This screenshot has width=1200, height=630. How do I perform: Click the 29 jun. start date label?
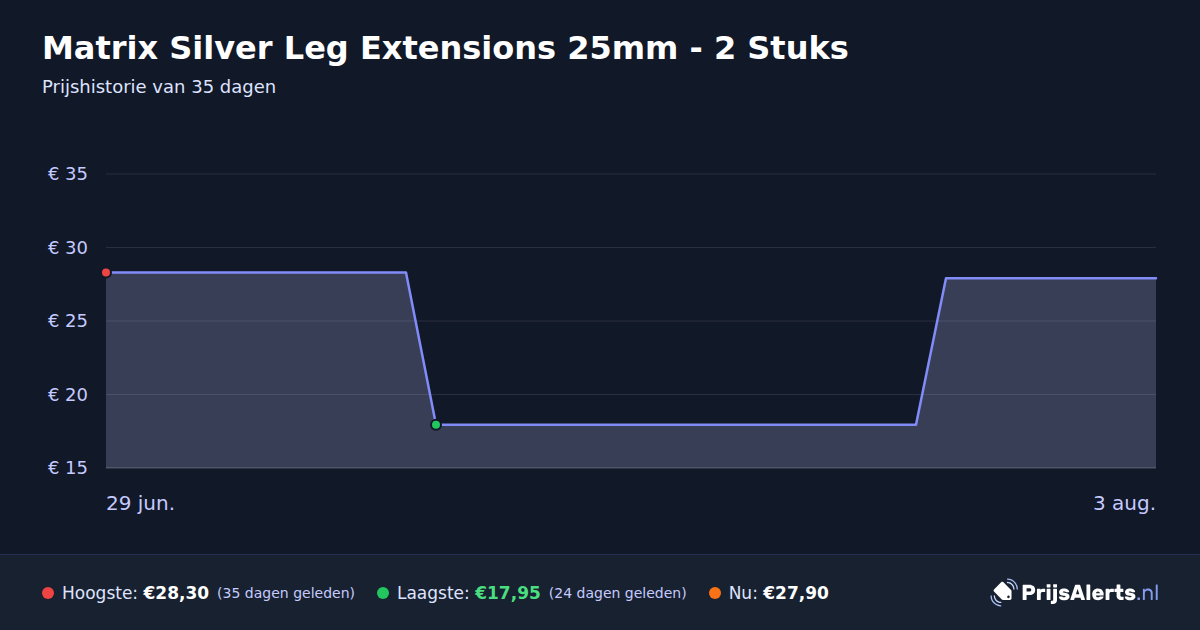click(141, 504)
